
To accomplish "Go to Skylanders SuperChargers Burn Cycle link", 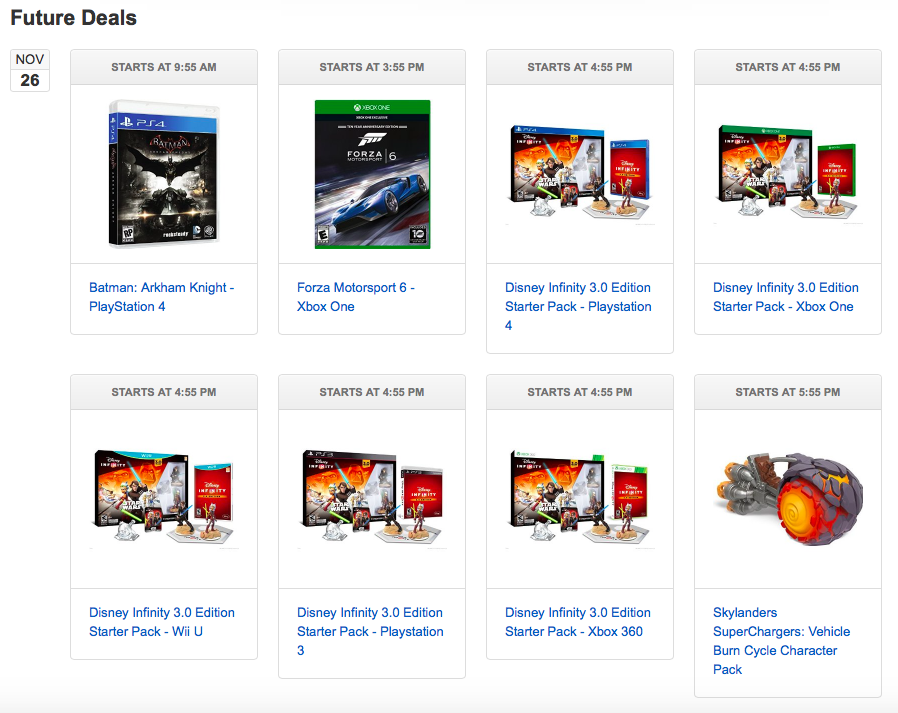I will (781, 641).
